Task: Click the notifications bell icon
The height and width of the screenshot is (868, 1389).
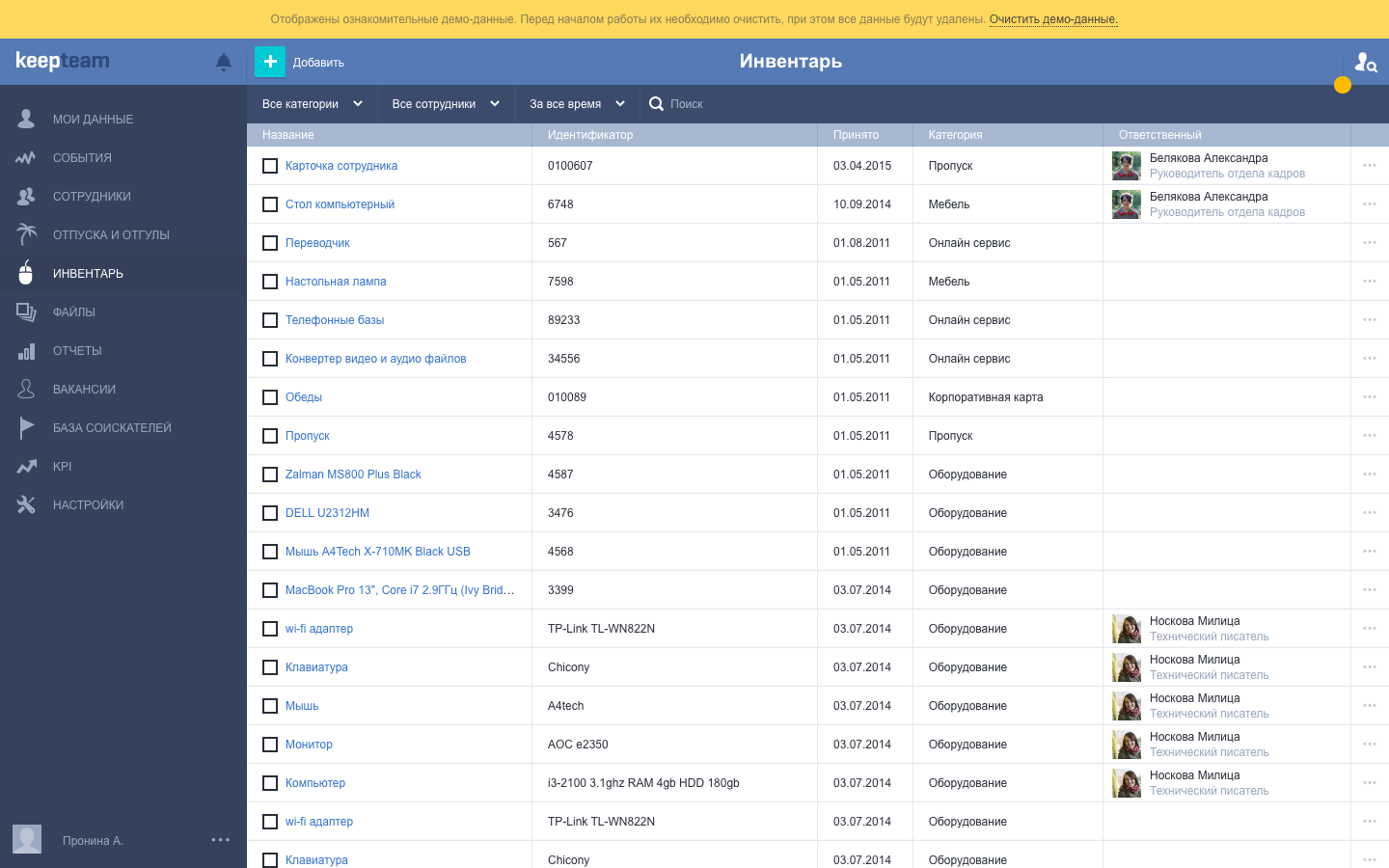Action: coord(224,62)
